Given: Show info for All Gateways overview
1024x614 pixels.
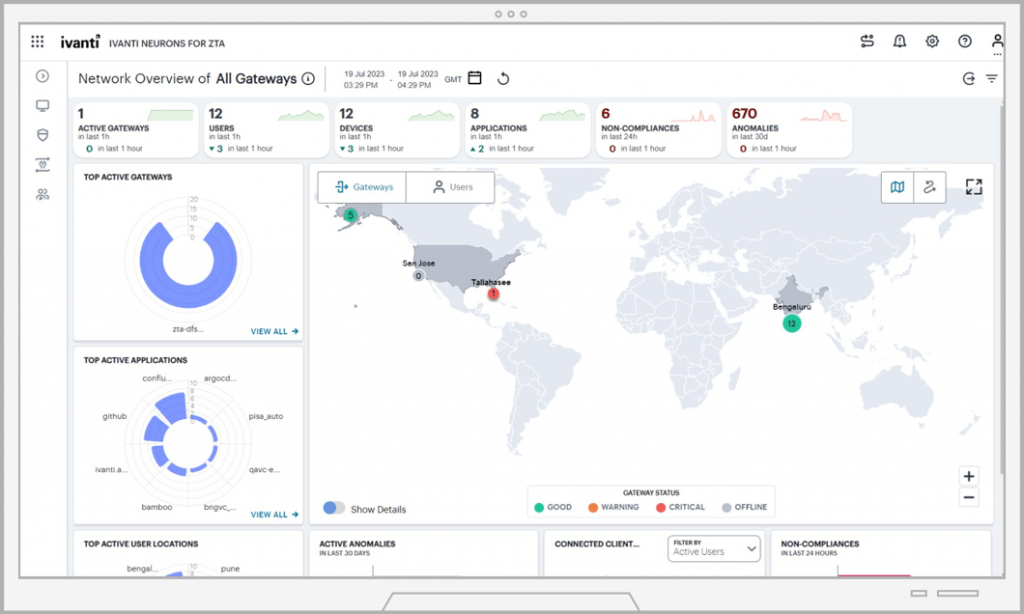Looking at the screenshot, I should [x=308, y=78].
